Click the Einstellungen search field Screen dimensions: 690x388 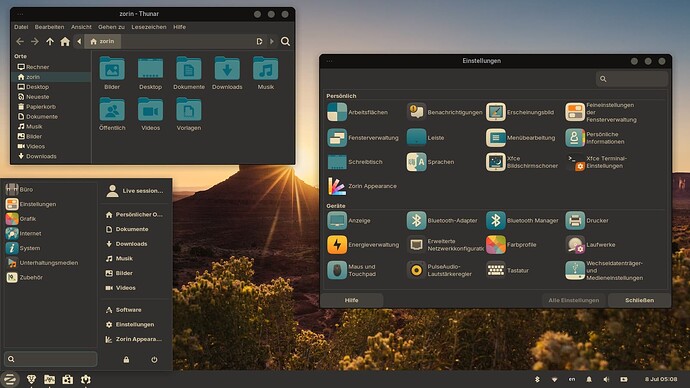point(631,79)
